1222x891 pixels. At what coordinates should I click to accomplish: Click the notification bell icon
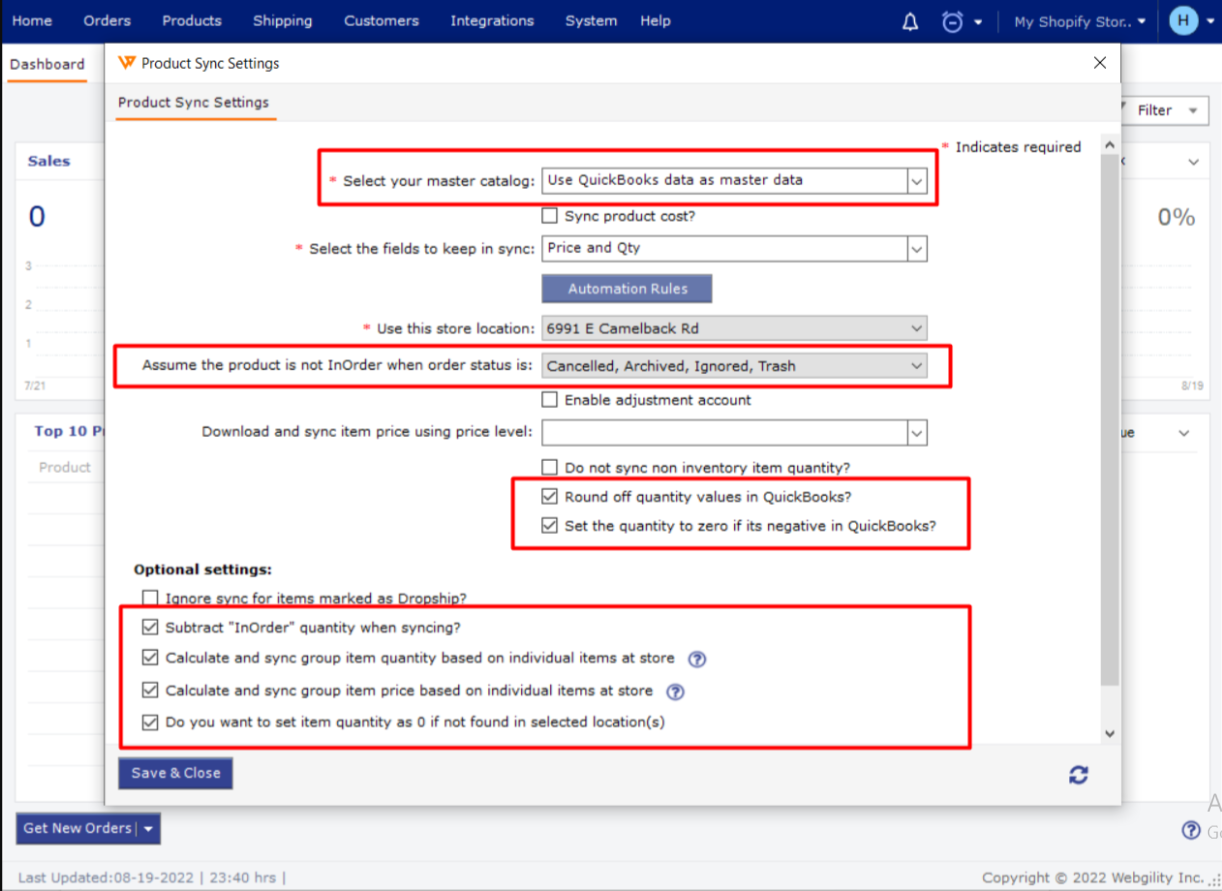[x=910, y=22]
